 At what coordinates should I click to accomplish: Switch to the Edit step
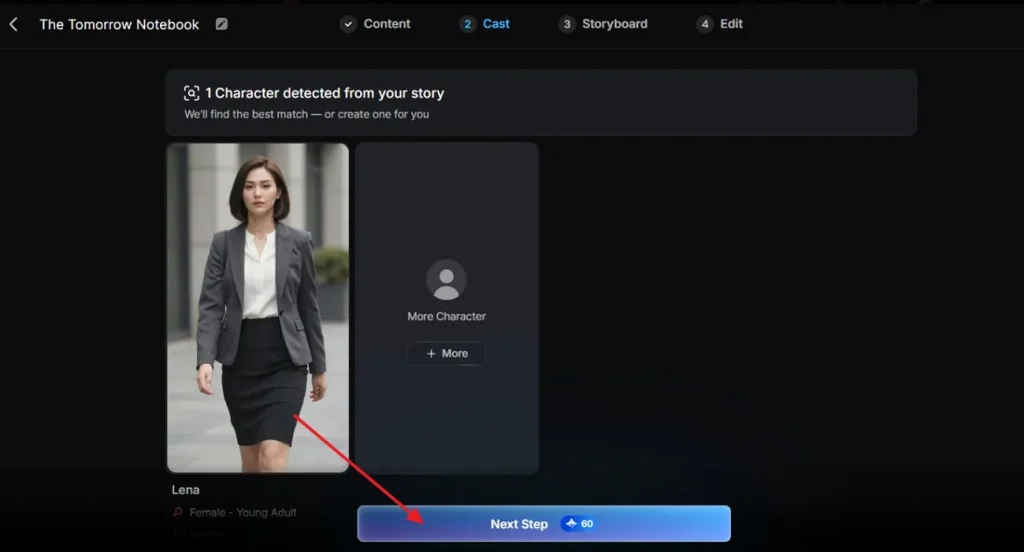pyautogui.click(x=731, y=24)
